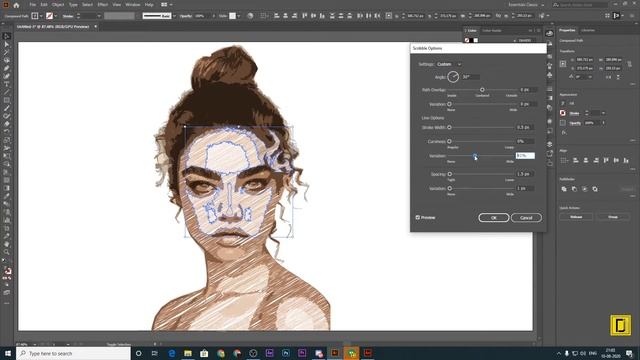Select the Selection tool
This screenshot has height=360, width=640.
tap(7, 36)
